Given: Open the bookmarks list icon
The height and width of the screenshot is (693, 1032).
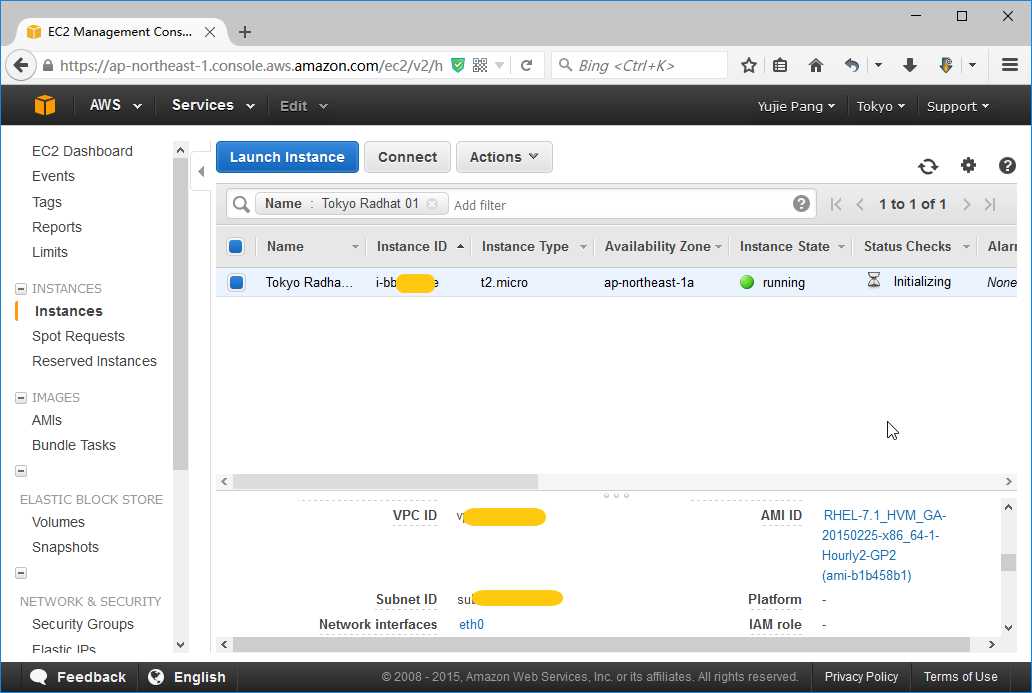Looking at the screenshot, I should point(780,65).
